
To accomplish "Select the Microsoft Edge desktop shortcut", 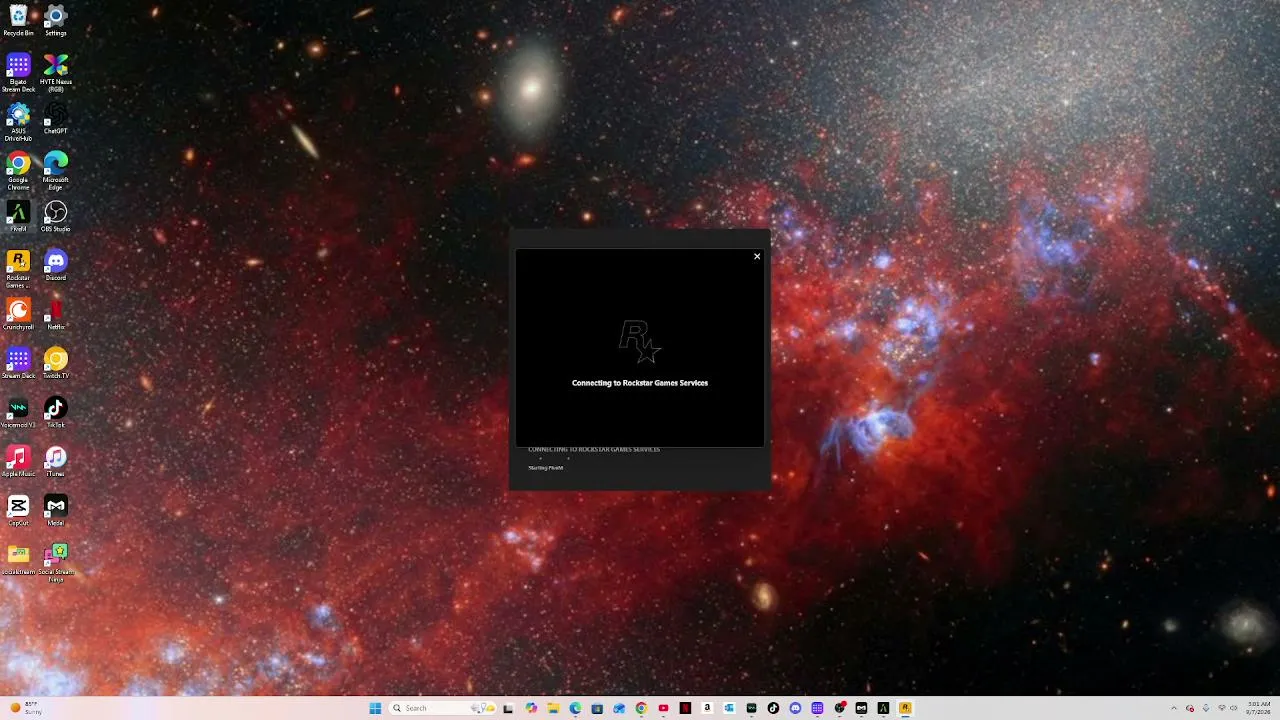I will [x=56, y=172].
